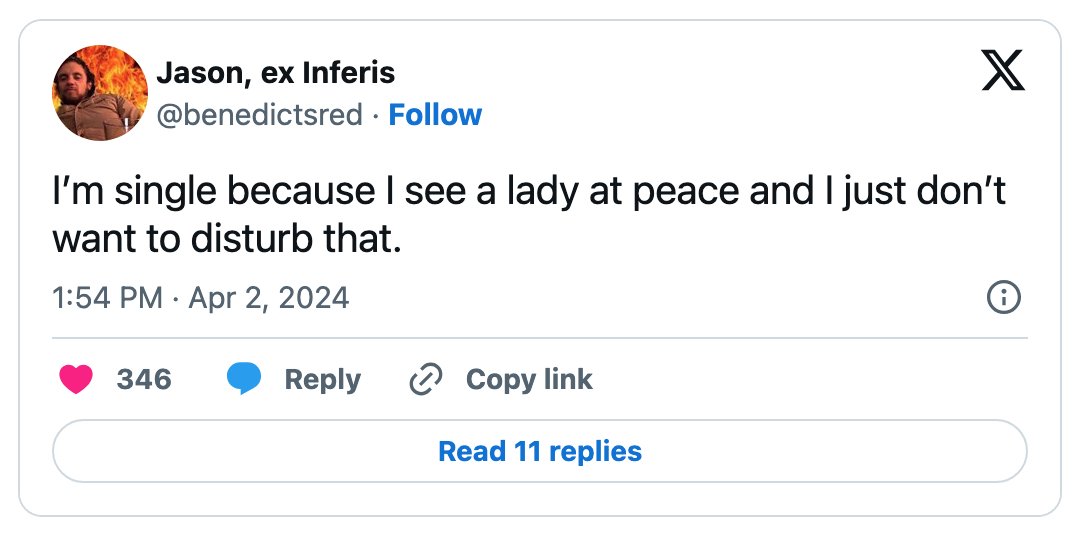Click the X logo icon
The image size is (1087, 539).
click(x=1003, y=71)
